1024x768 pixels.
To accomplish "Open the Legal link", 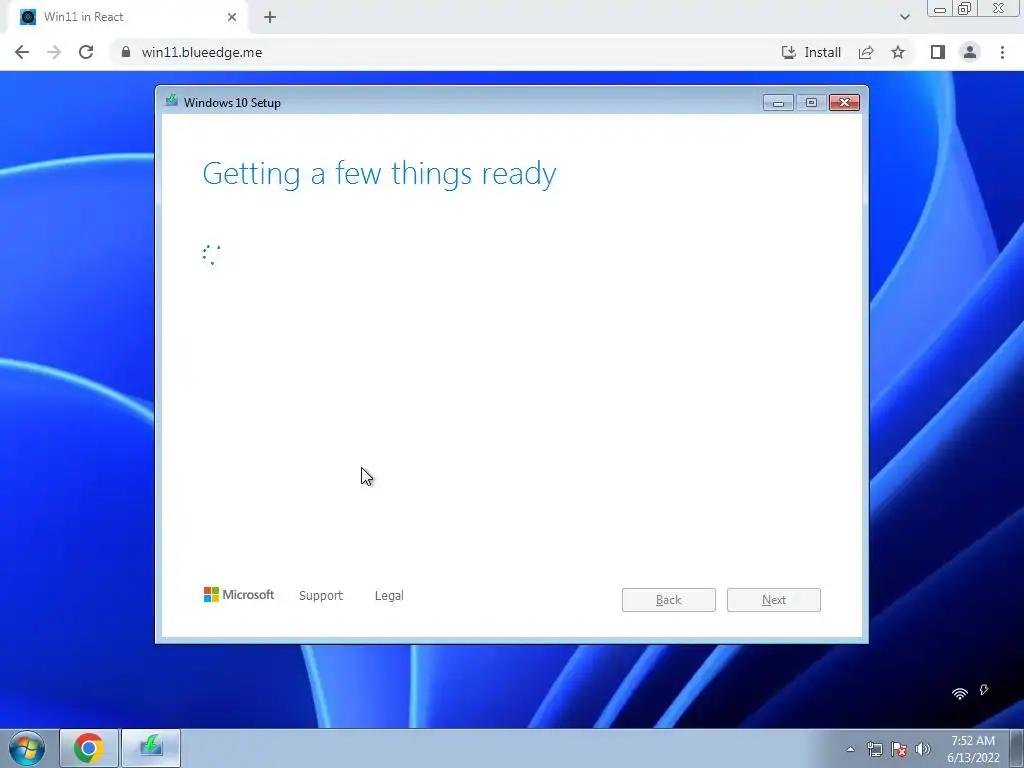I will pos(389,596).
